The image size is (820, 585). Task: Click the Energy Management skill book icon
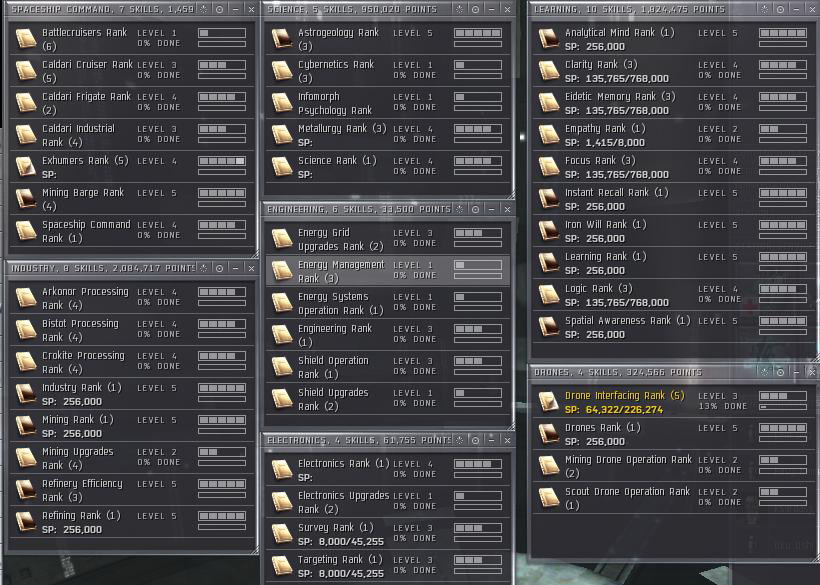point(282,271)
